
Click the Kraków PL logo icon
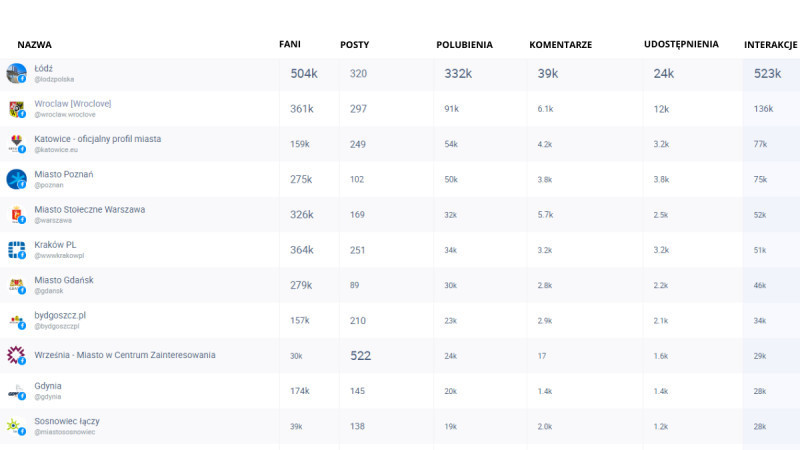click(16, 250)
